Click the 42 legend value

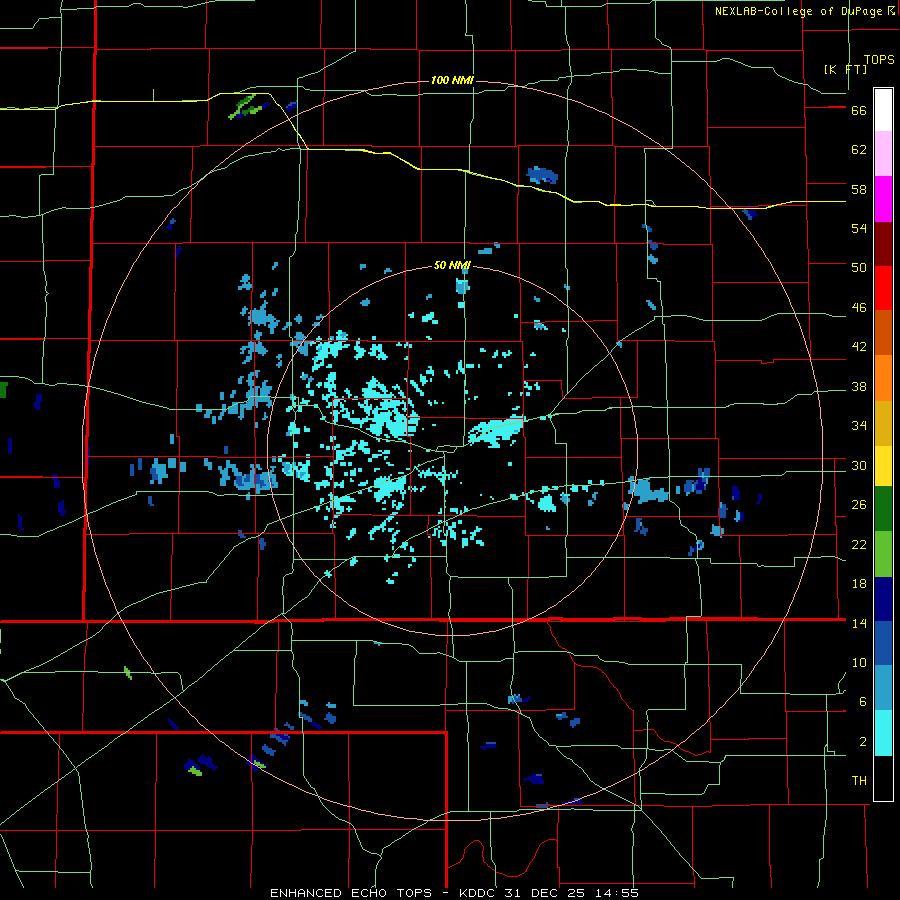point(859,347)
